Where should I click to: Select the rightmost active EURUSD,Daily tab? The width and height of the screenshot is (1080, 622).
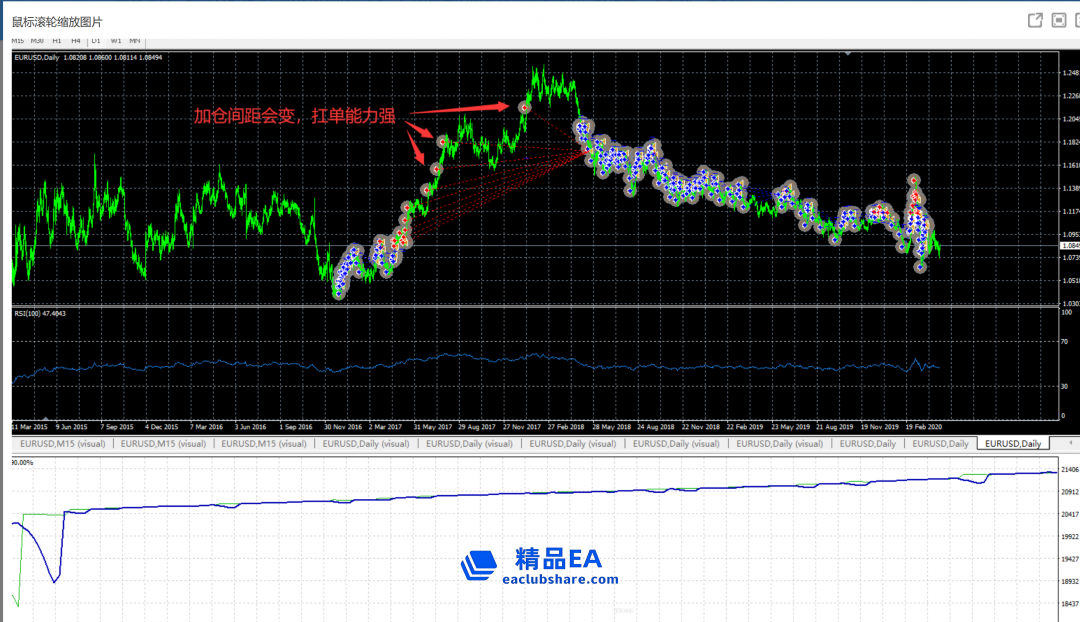[x=1013, y=443]
